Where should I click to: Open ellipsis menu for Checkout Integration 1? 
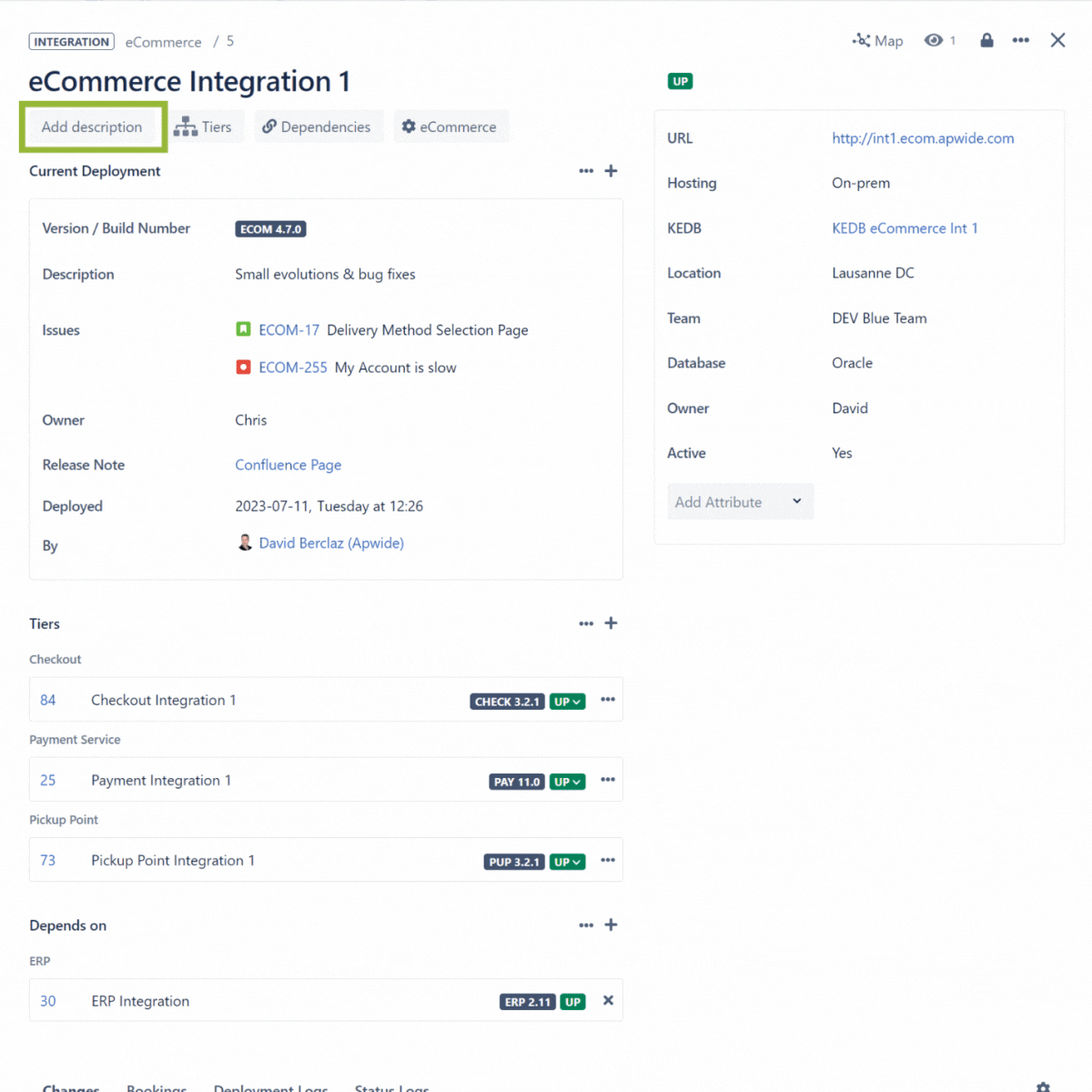(x=608, y=700)
